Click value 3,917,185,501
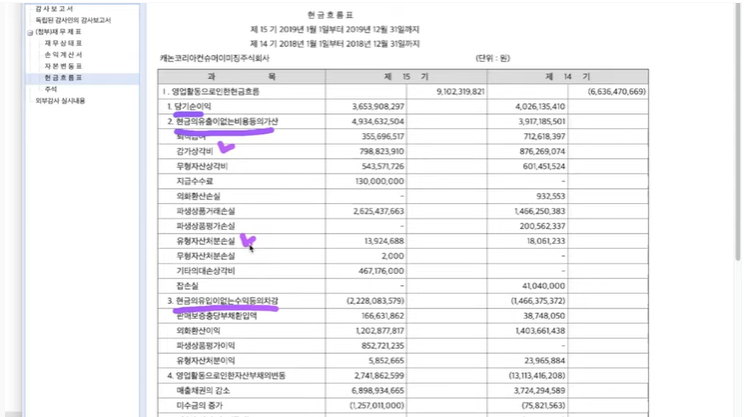 click(541, 121)
